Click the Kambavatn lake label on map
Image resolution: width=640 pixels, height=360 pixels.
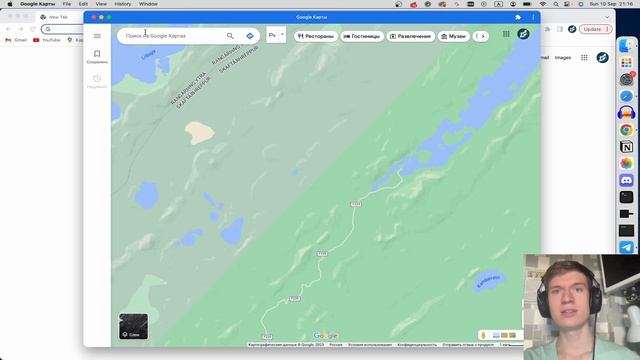pos(488,281)
